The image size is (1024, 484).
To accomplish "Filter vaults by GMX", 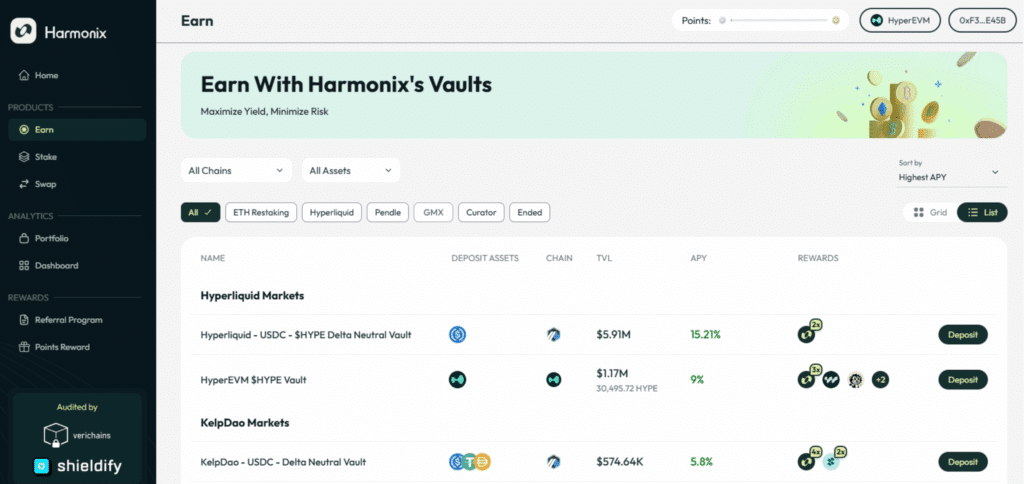I will click(434, 212).
